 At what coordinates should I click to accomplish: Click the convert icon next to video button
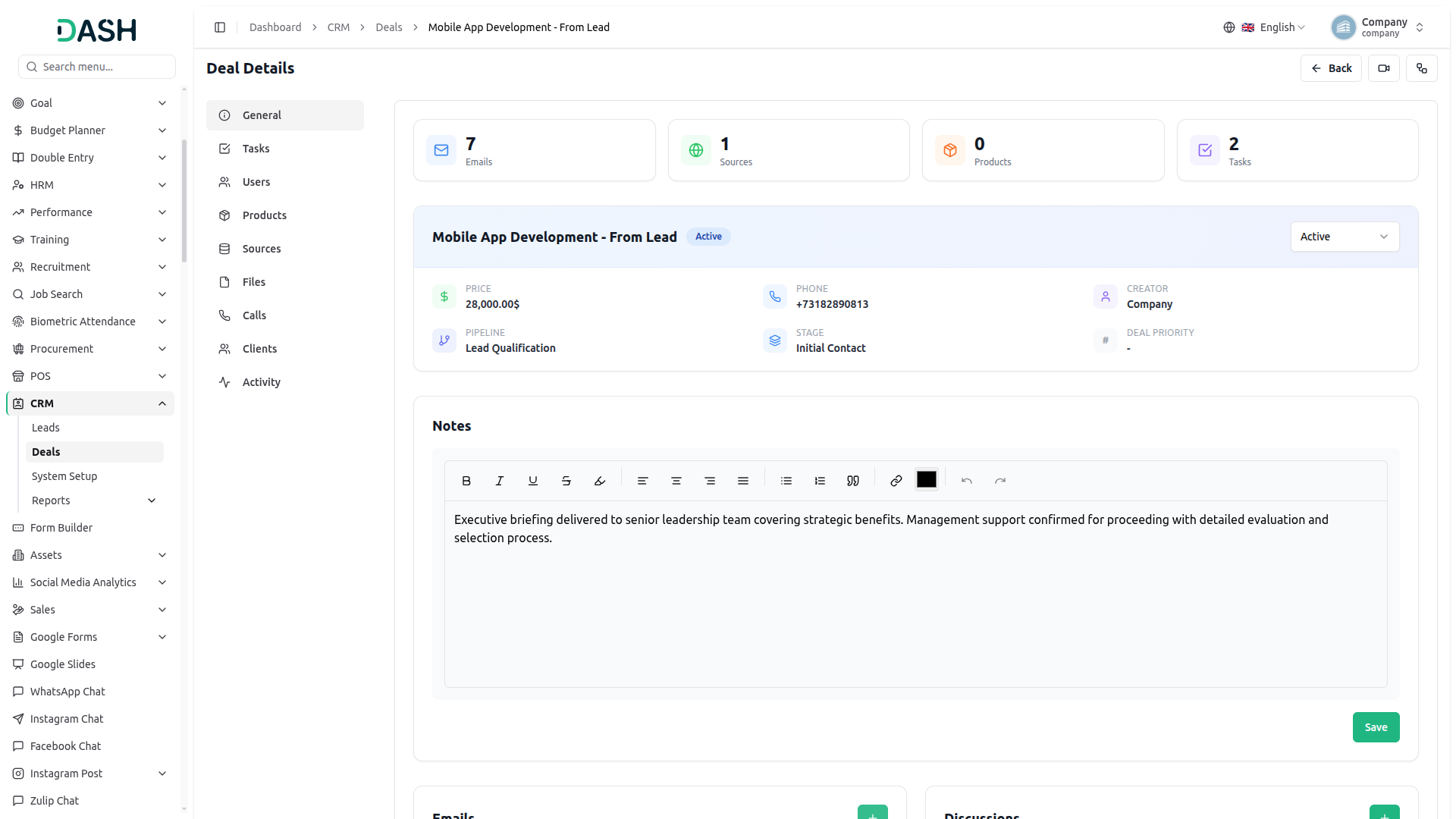[x=1422, y=68]
